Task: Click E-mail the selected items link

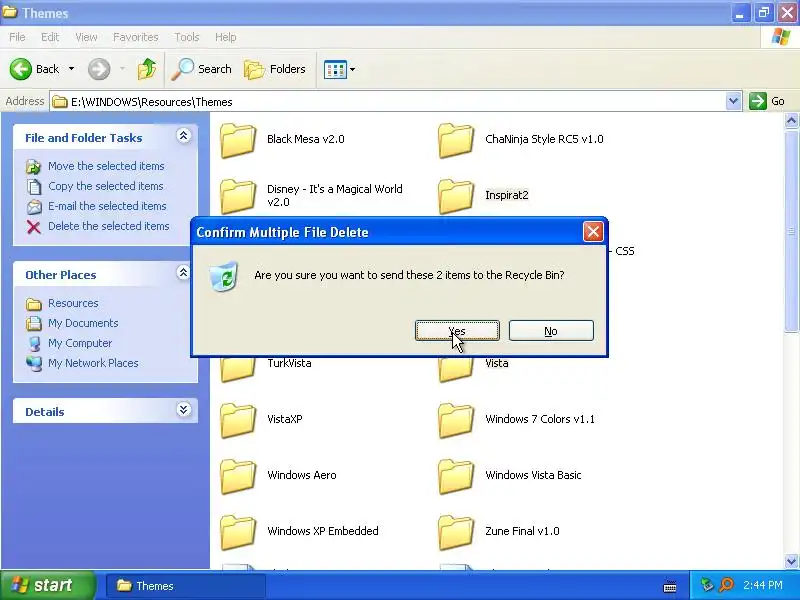Action: (107, 206)
